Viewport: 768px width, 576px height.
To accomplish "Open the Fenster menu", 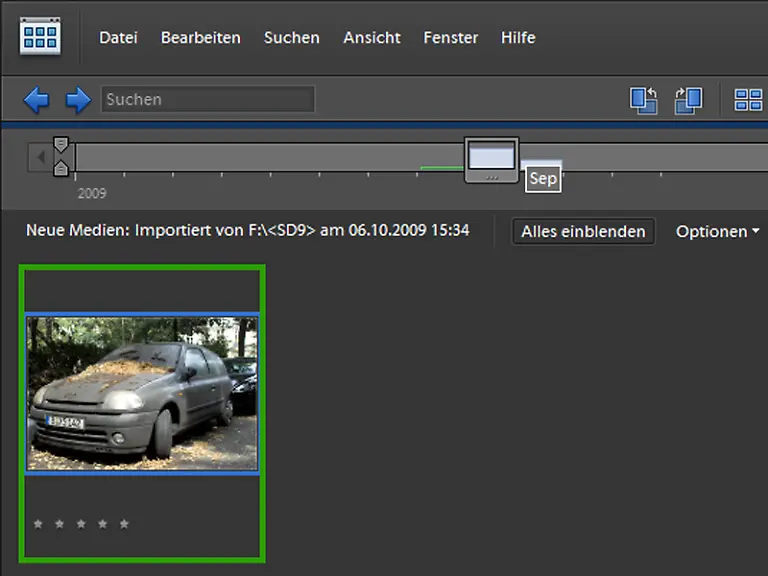I will (x=451, y=38).
